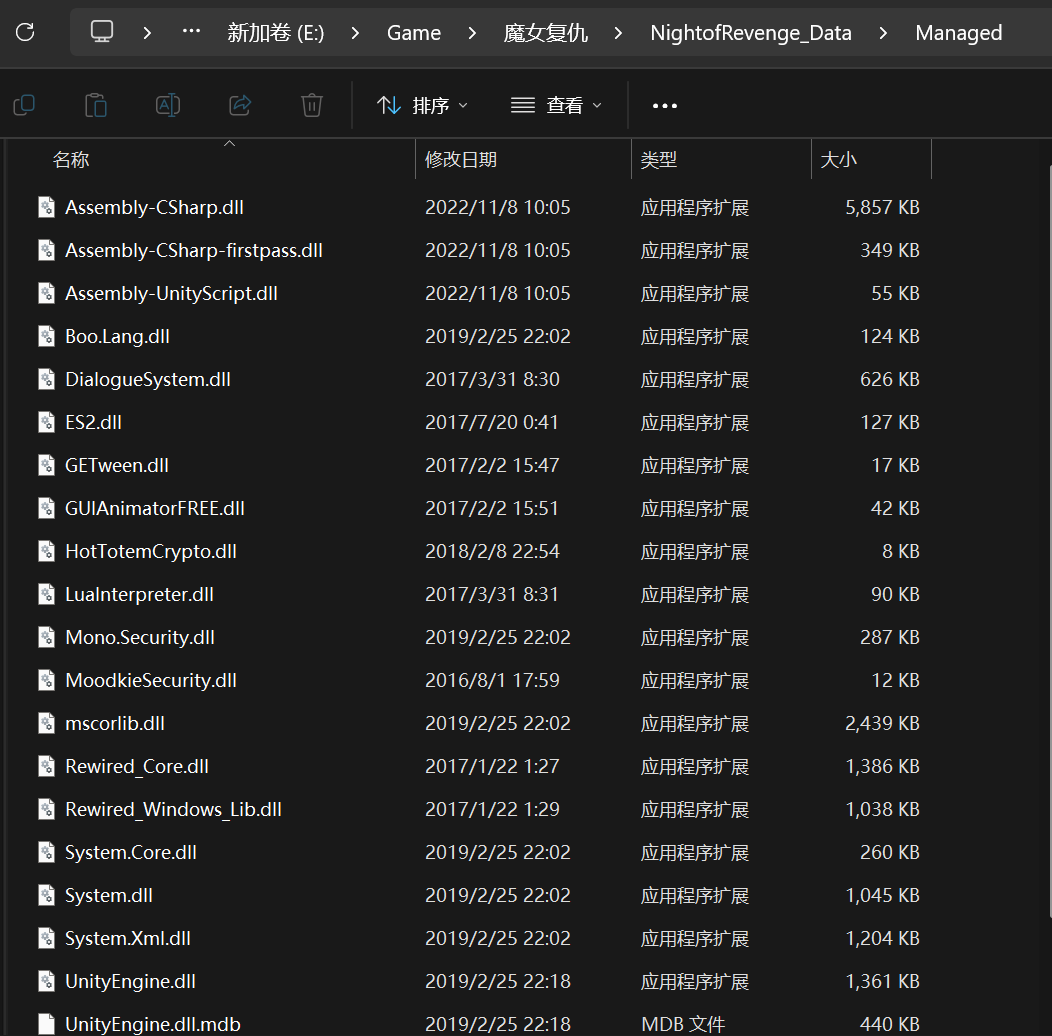The image size is (1052, 1036).
Task: Sort by 名称 column header
Action: (71, 159)
